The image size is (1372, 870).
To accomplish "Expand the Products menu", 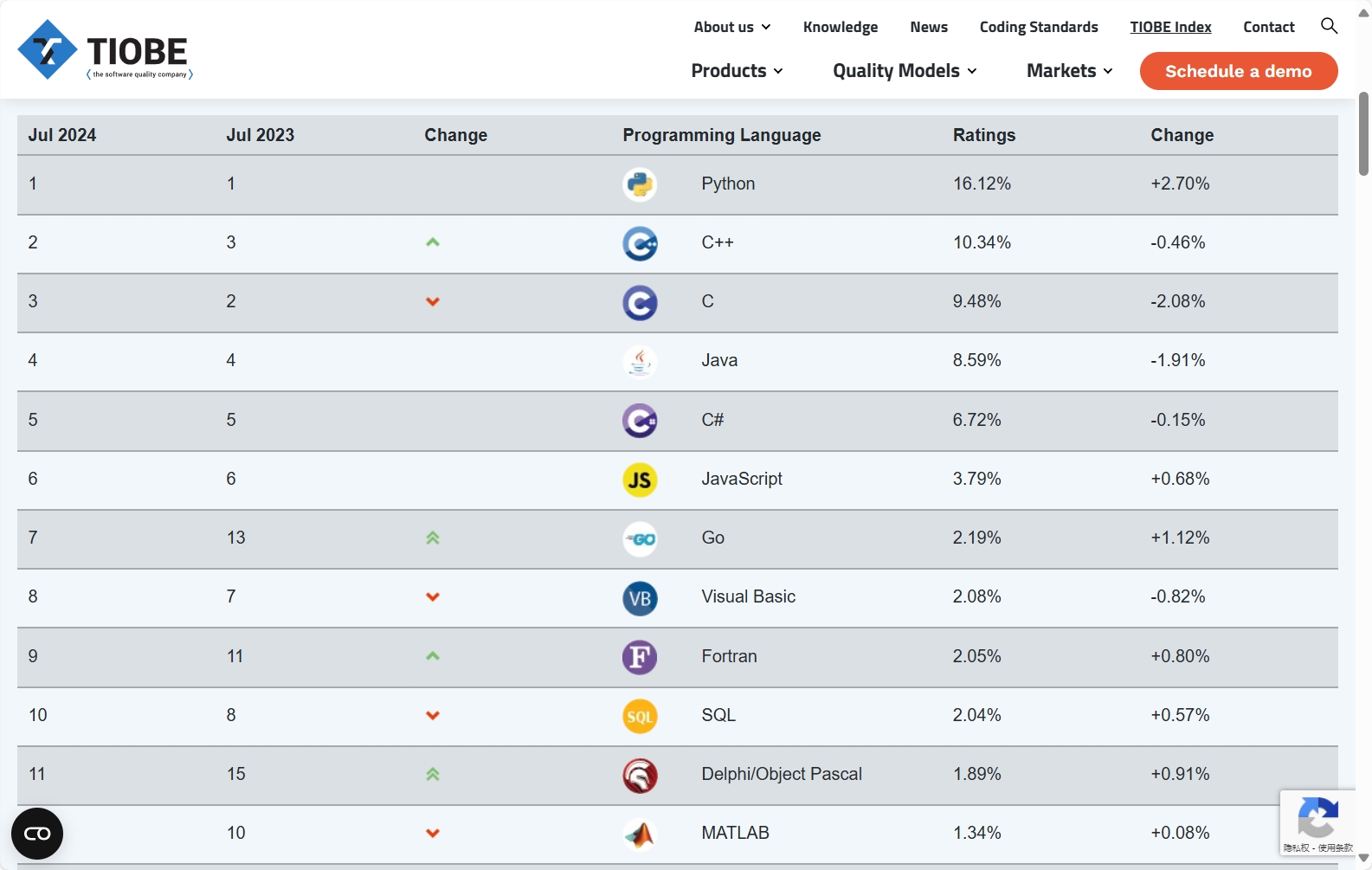I will [737, 71].
